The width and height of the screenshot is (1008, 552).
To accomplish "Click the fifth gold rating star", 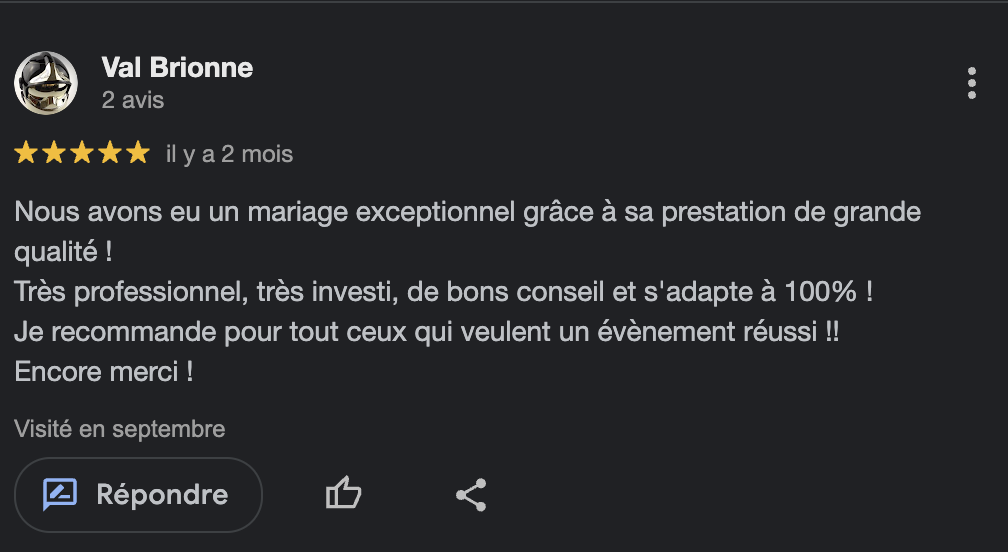I will (138, 153).
